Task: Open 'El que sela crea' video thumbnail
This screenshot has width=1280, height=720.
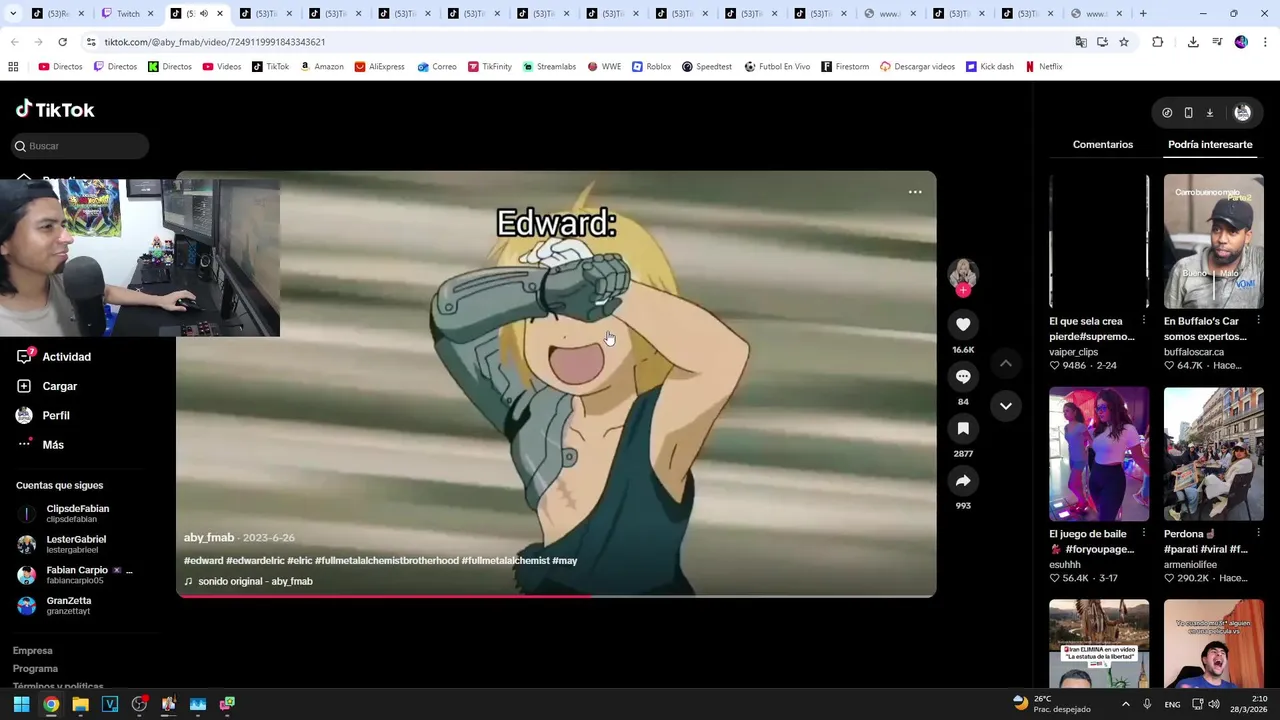Action: pyautogui.click(x=1099, y=241)
